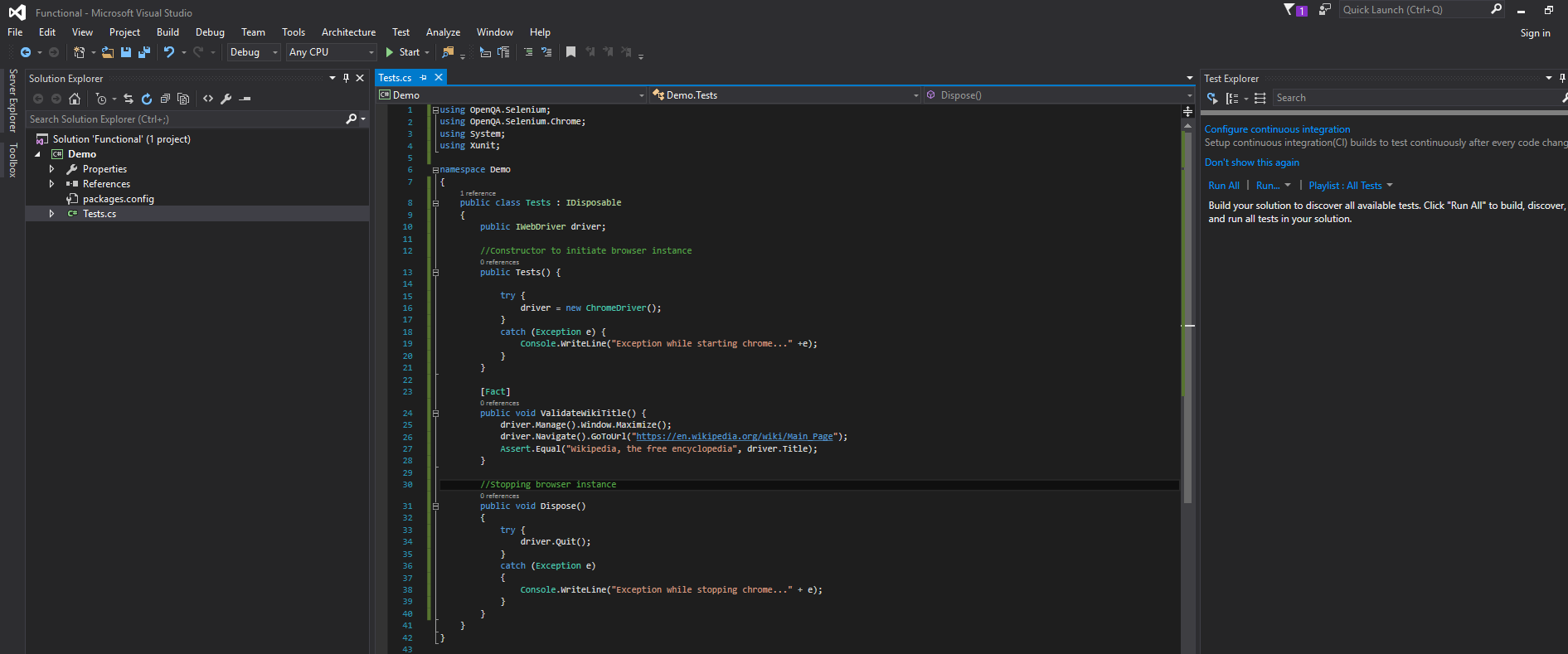The height and width of the screenshot is (654, 1568).
Task: Click the Home icon in Solution Explorer
Action: coord(75,99)
